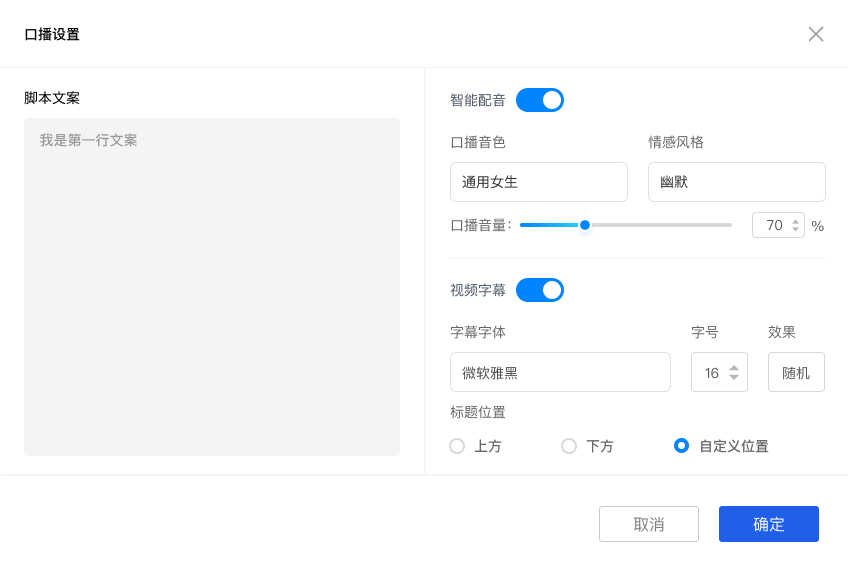Toggle the 智能配音 switch off
Image resolution: width=848 pixels, height=572 pixels.
[540, 100]
